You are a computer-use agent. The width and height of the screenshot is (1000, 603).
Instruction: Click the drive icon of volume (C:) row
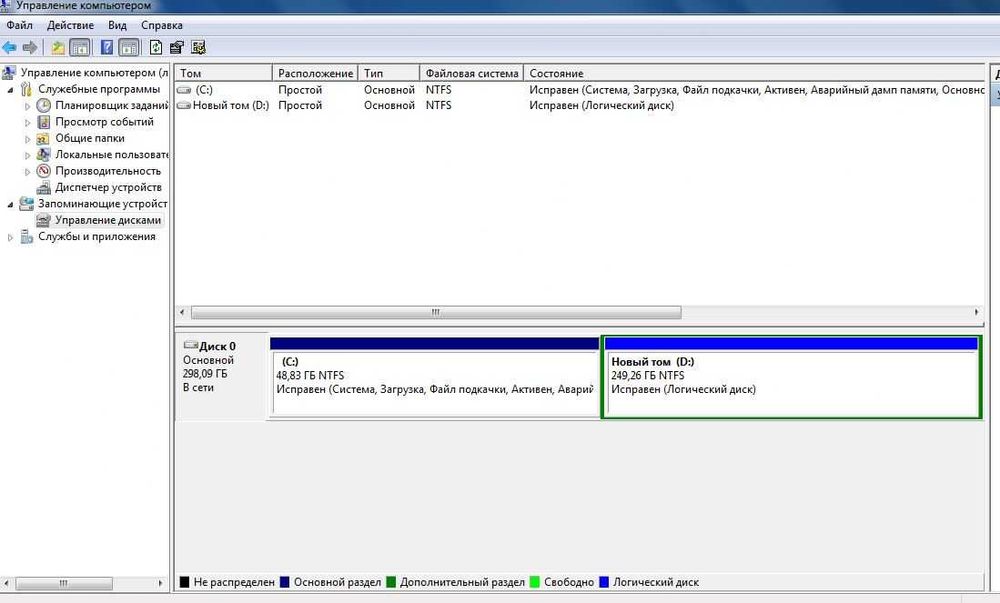tap(184, 90)
